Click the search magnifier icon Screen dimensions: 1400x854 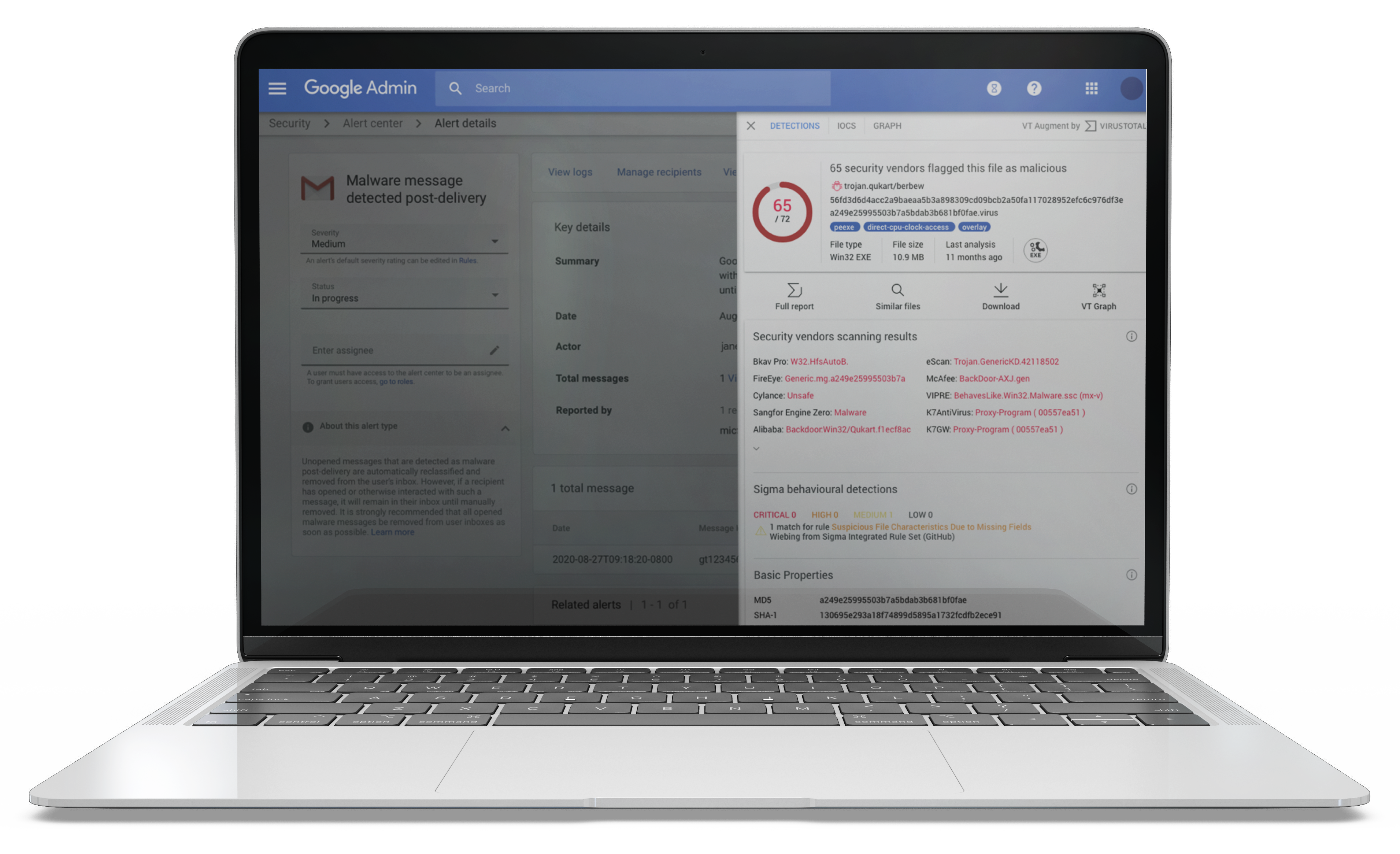(455, 88)
